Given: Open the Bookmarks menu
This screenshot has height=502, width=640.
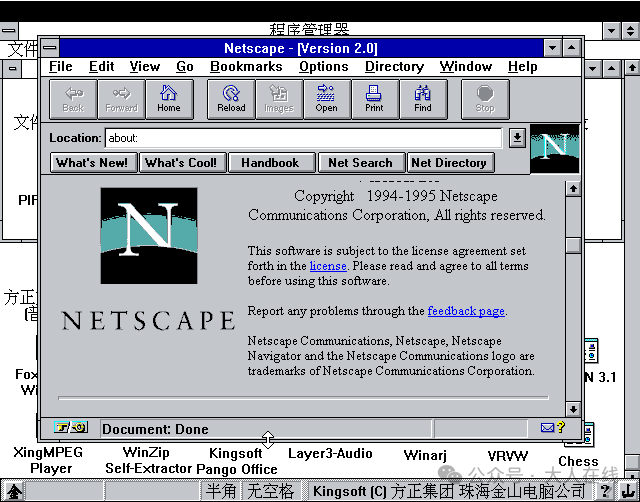Looking at the screenshot, I should coord(246,67).
